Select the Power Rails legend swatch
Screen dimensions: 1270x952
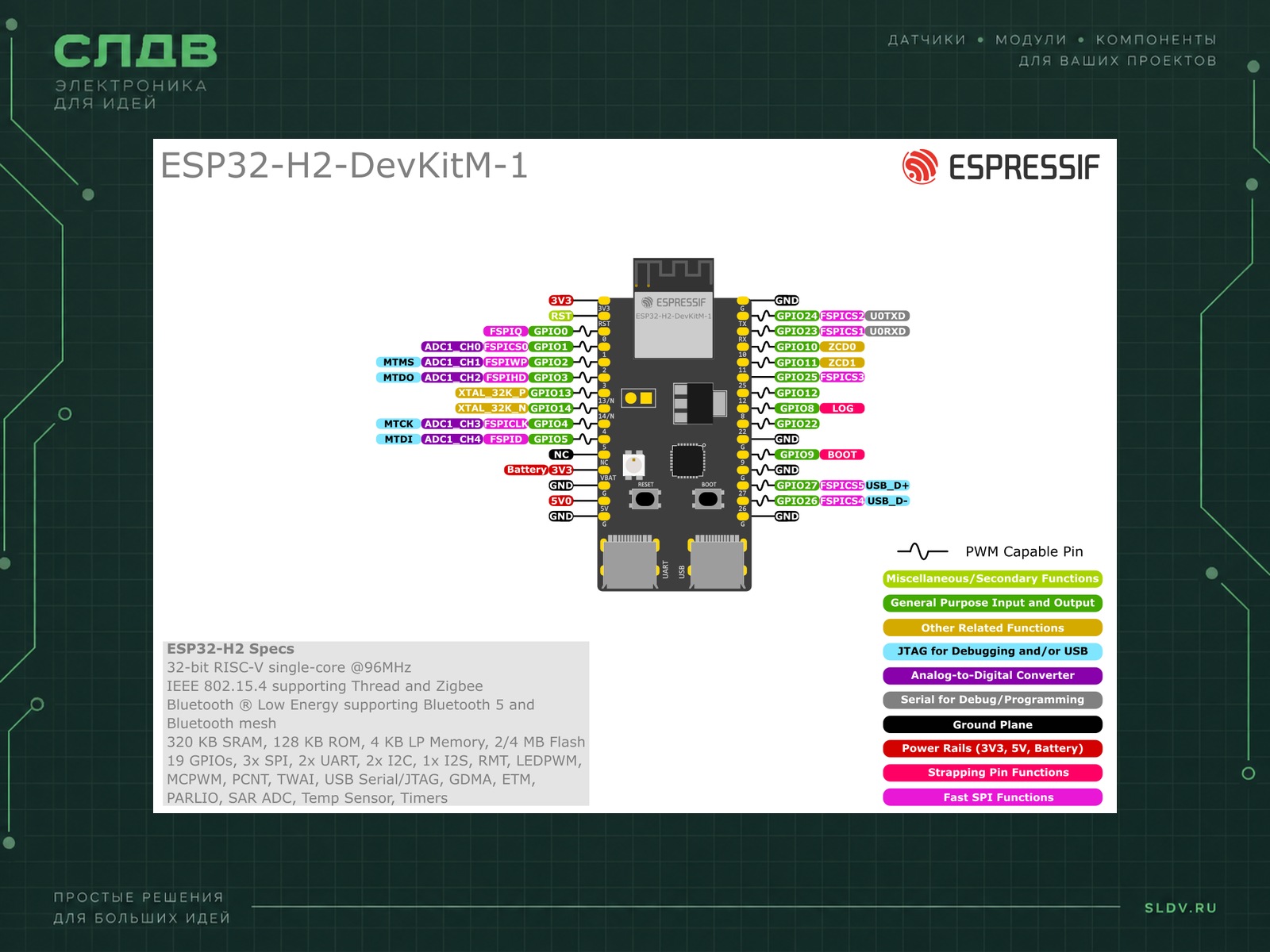click(x=992, y=748)
